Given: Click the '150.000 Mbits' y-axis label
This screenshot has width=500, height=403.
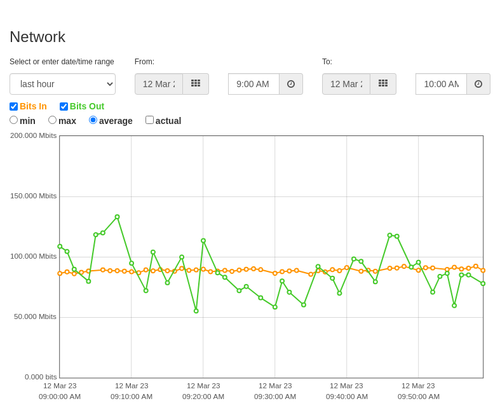Looking at the screenshot, I should (33, 196).
